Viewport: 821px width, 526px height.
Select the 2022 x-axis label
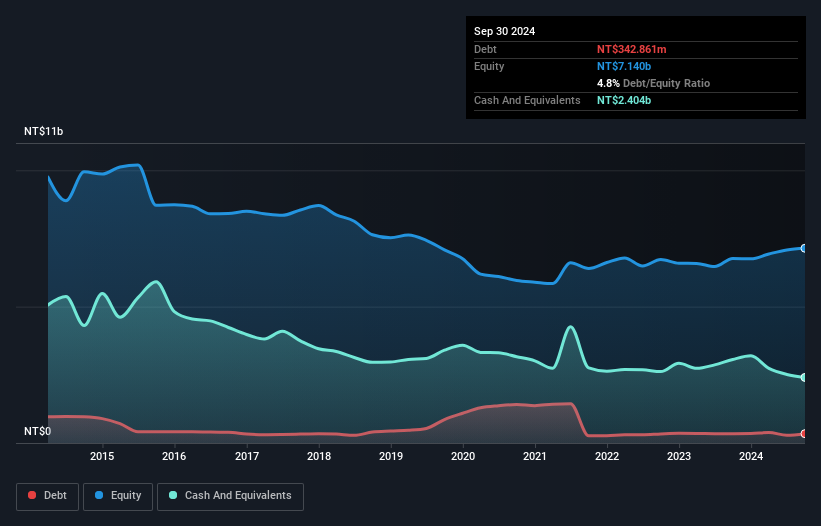point(607,456)
